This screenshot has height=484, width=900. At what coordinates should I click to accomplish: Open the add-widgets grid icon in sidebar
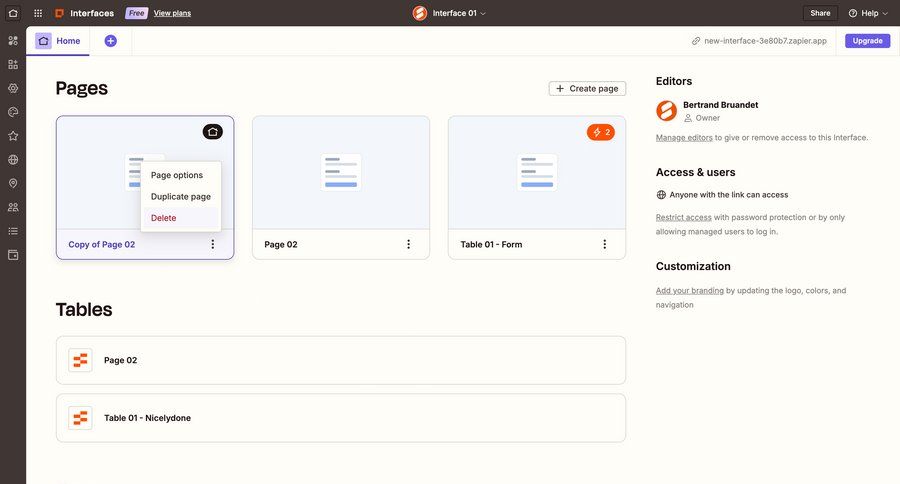coord(13,64)
